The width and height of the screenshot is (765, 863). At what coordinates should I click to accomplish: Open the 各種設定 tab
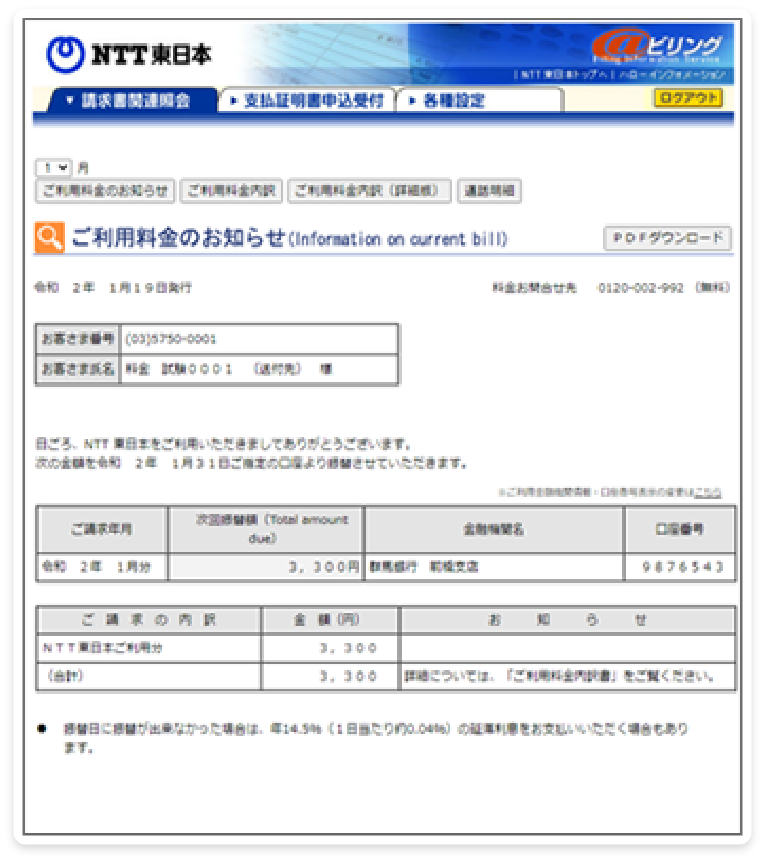[x=479, y=100]
